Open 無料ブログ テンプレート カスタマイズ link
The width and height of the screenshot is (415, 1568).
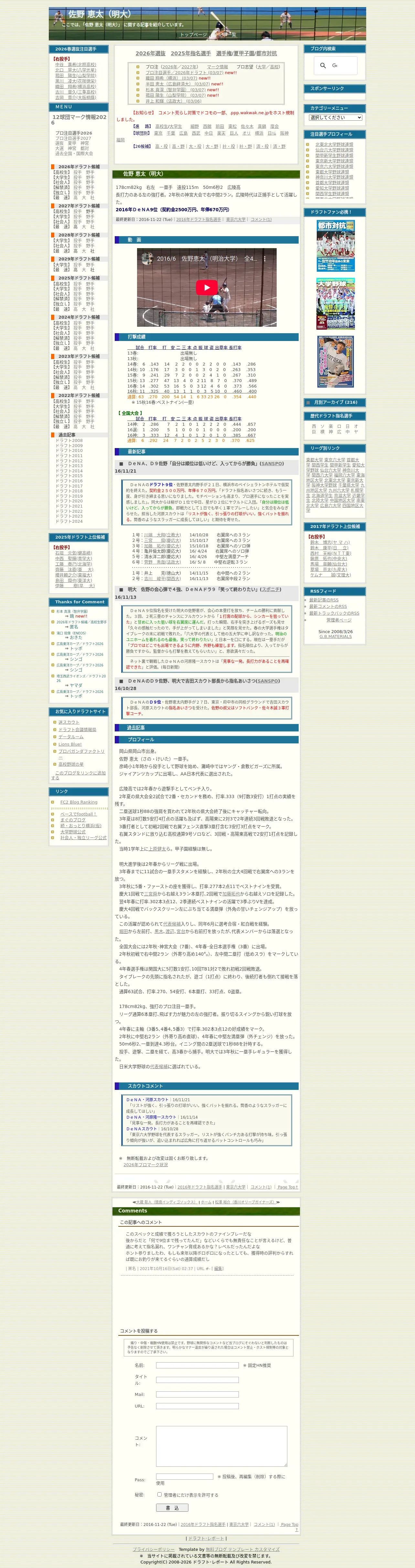(x=243, y=1549)
